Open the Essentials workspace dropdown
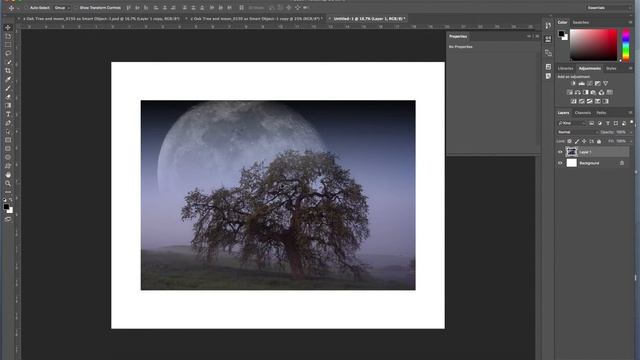 (609, 8)
